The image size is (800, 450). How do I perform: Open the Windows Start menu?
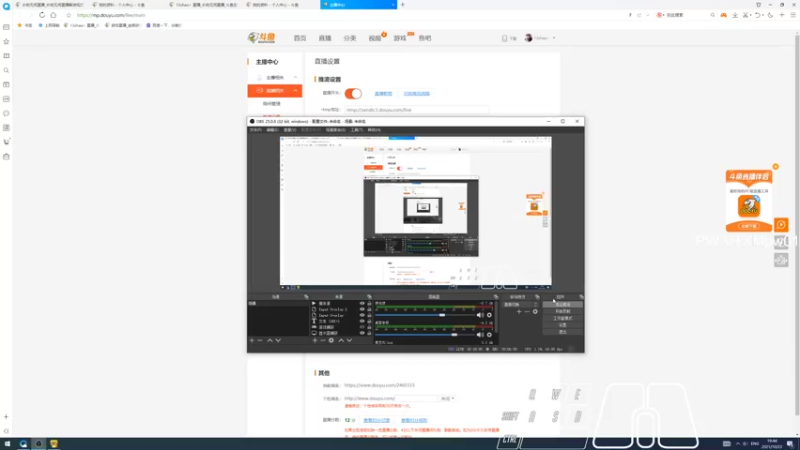[x=7, y=444]
